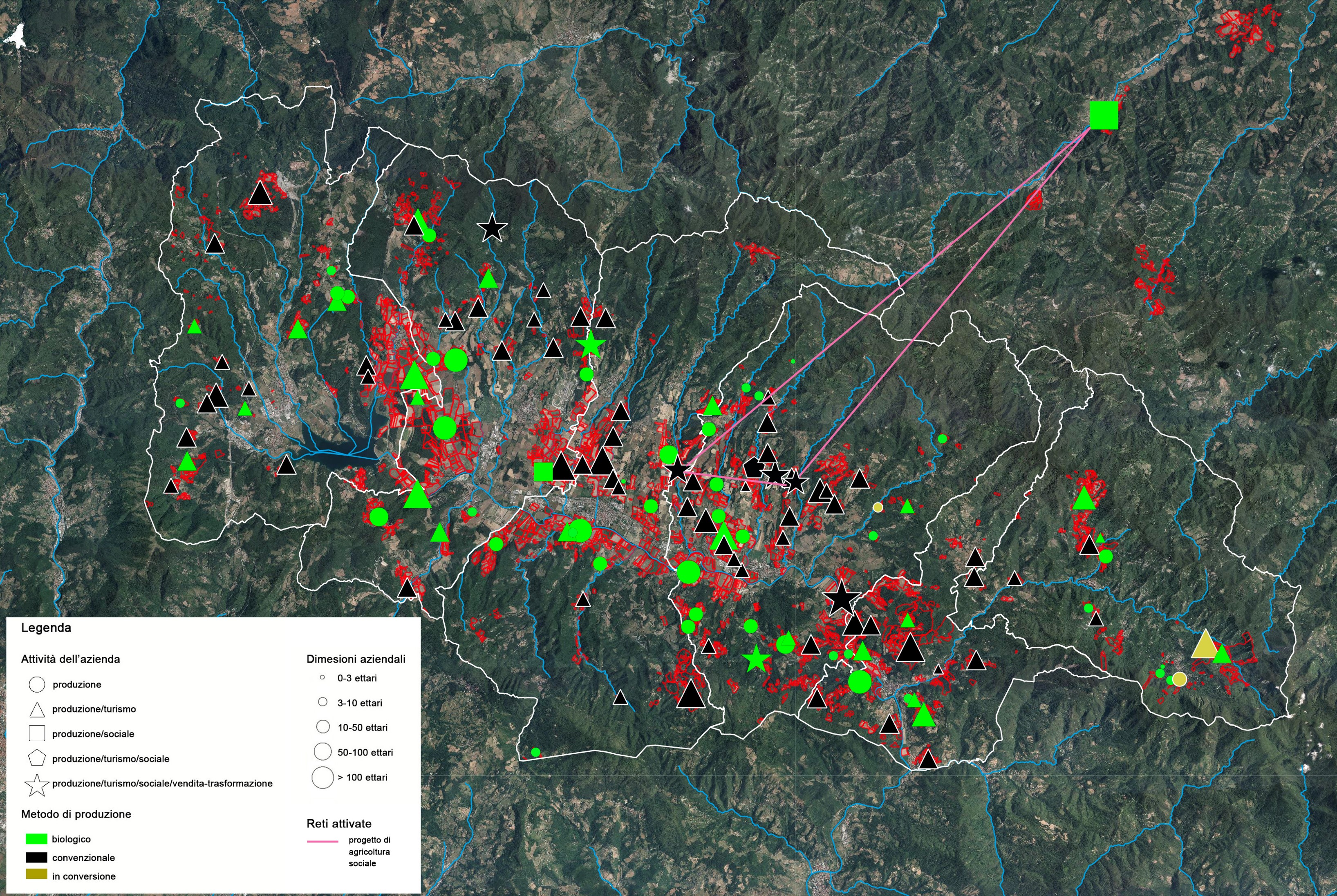Click the > 100 ettari label
The image size is (1337, 896).
363,777
